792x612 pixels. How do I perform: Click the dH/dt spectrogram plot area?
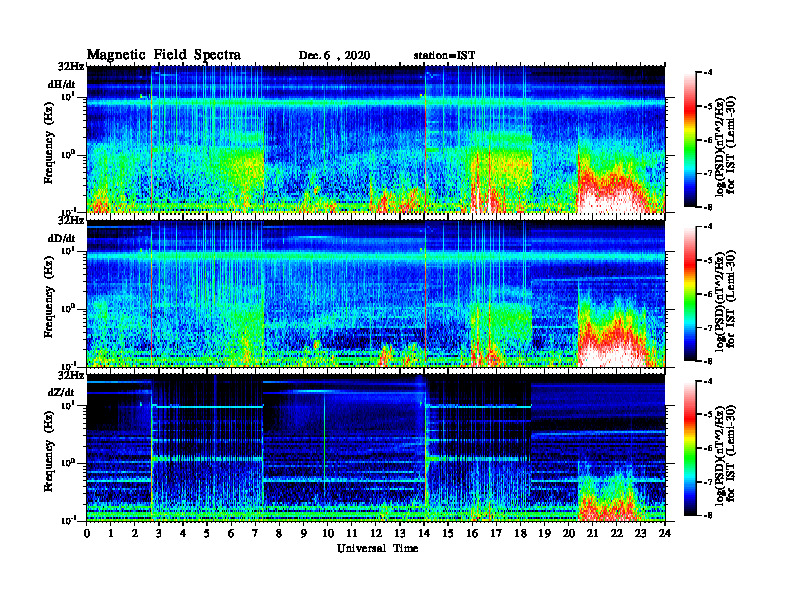(x=376, y=139)
